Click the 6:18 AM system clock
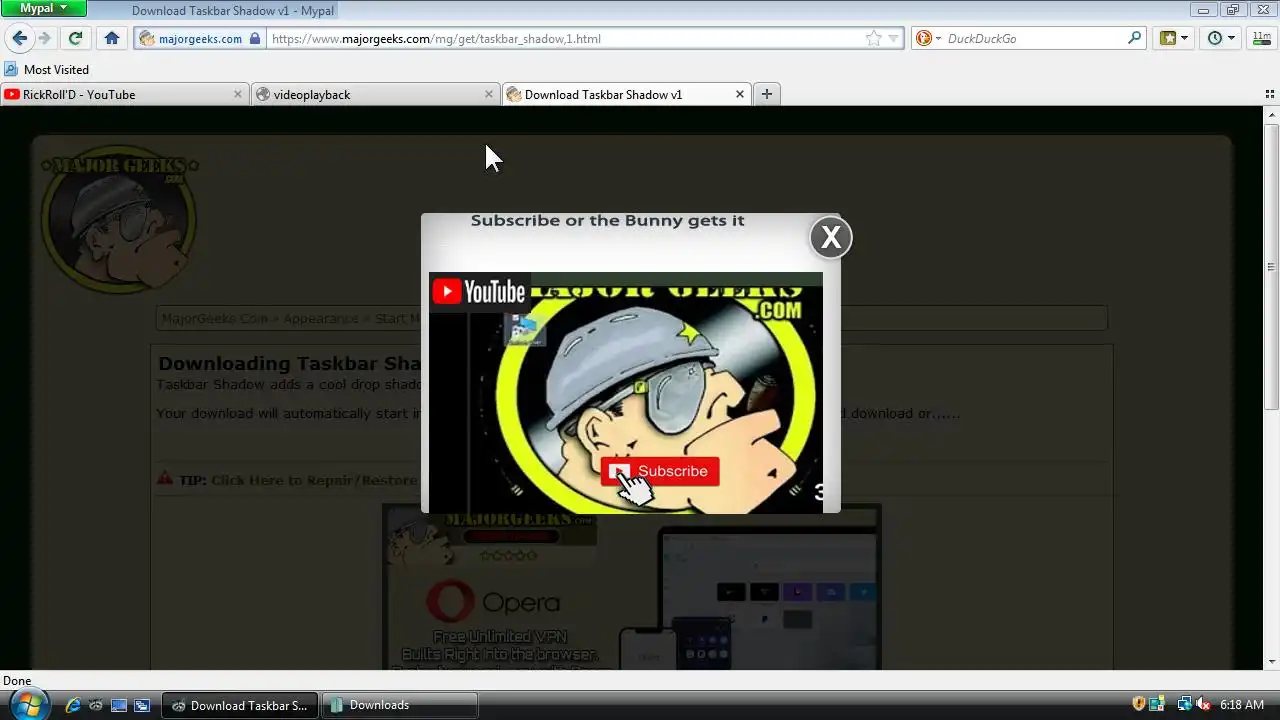Screen dimensions: 1280x720 point(1242,705)
